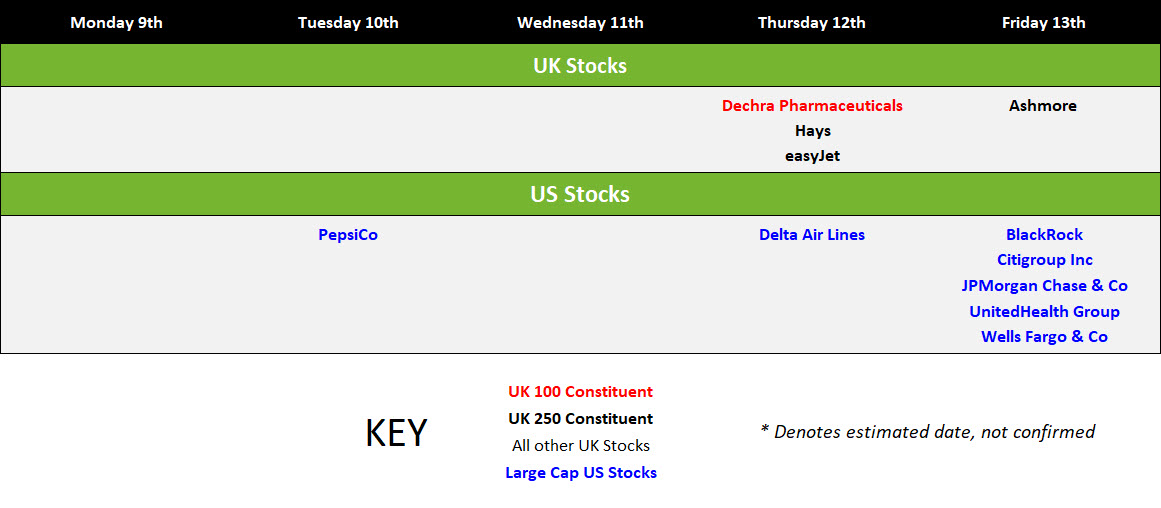
Task: Select Wells Fargo & Co entry
Action: pos(1044,337)
